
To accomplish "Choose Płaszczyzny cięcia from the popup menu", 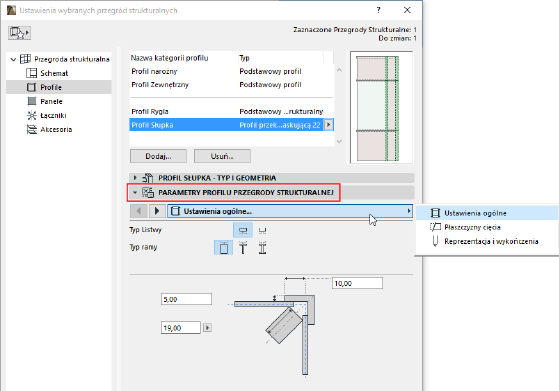I will coord(487,227).
